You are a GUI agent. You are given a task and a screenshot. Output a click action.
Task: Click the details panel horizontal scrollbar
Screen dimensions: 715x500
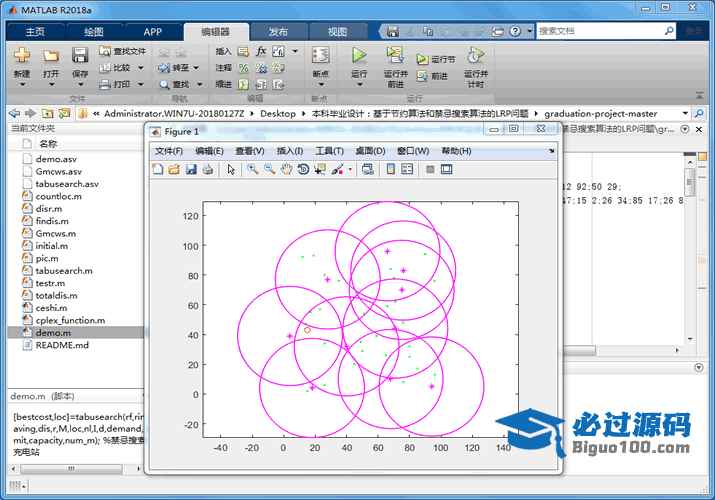pyautogui.click(x=71, y=469)
